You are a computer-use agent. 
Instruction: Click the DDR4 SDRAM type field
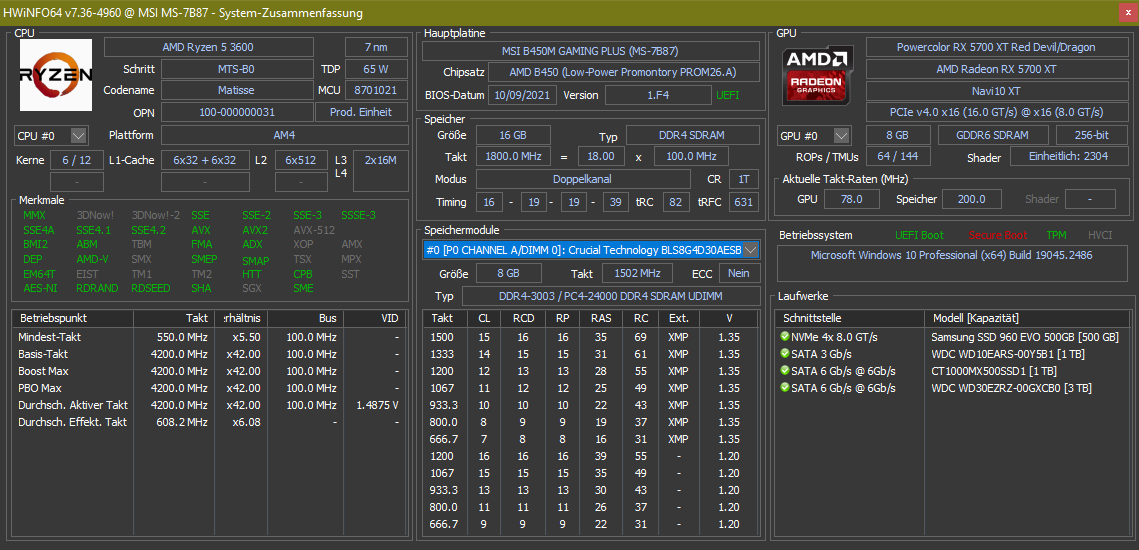click(692, 135)
